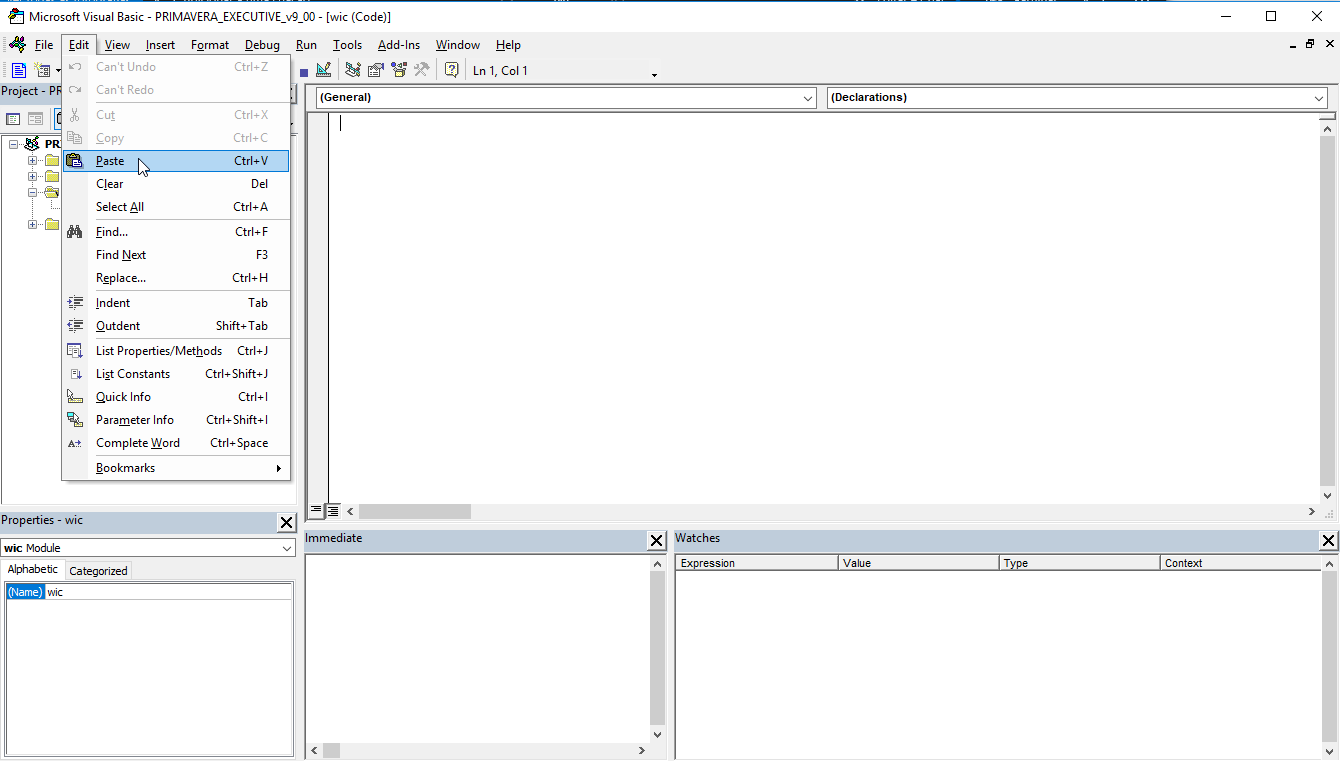
Task: Switch to Procedure View toggle button
Action: pos(316,511)
